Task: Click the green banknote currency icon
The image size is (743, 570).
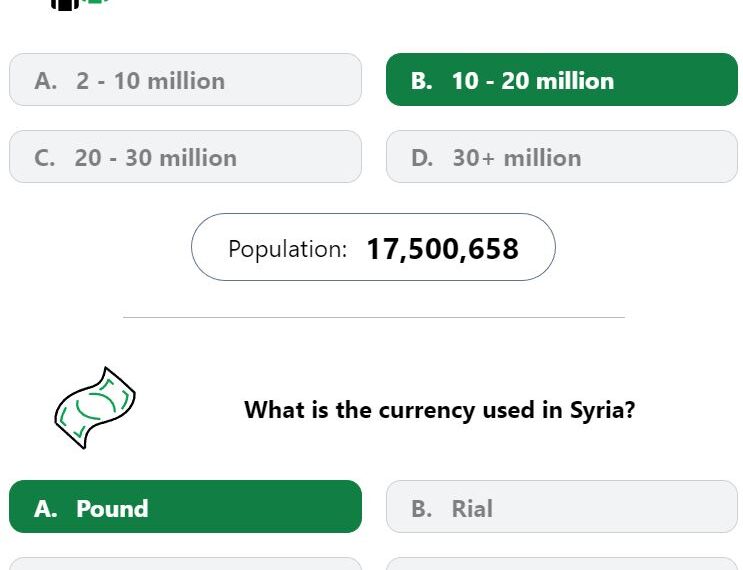Action: pyautogui.click(x=95, y=408)
